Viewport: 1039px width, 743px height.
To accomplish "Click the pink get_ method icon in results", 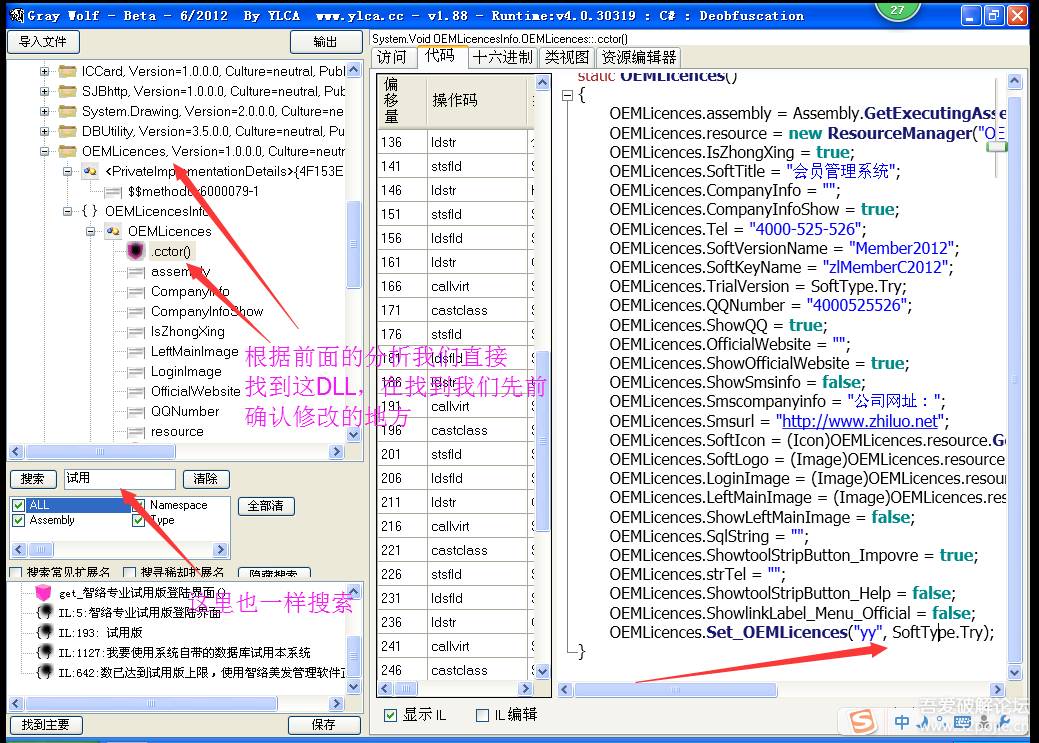I will click(x=43, y=593).
